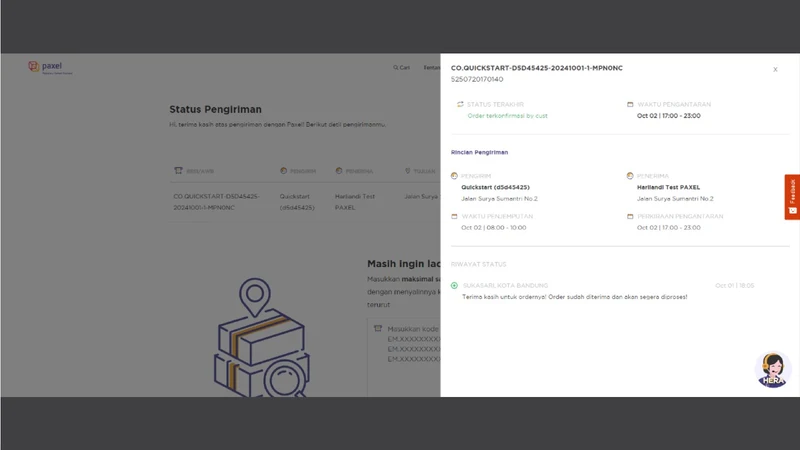Click recipient 'Harliandi Test PAXEL' in panel

(668, 187)
